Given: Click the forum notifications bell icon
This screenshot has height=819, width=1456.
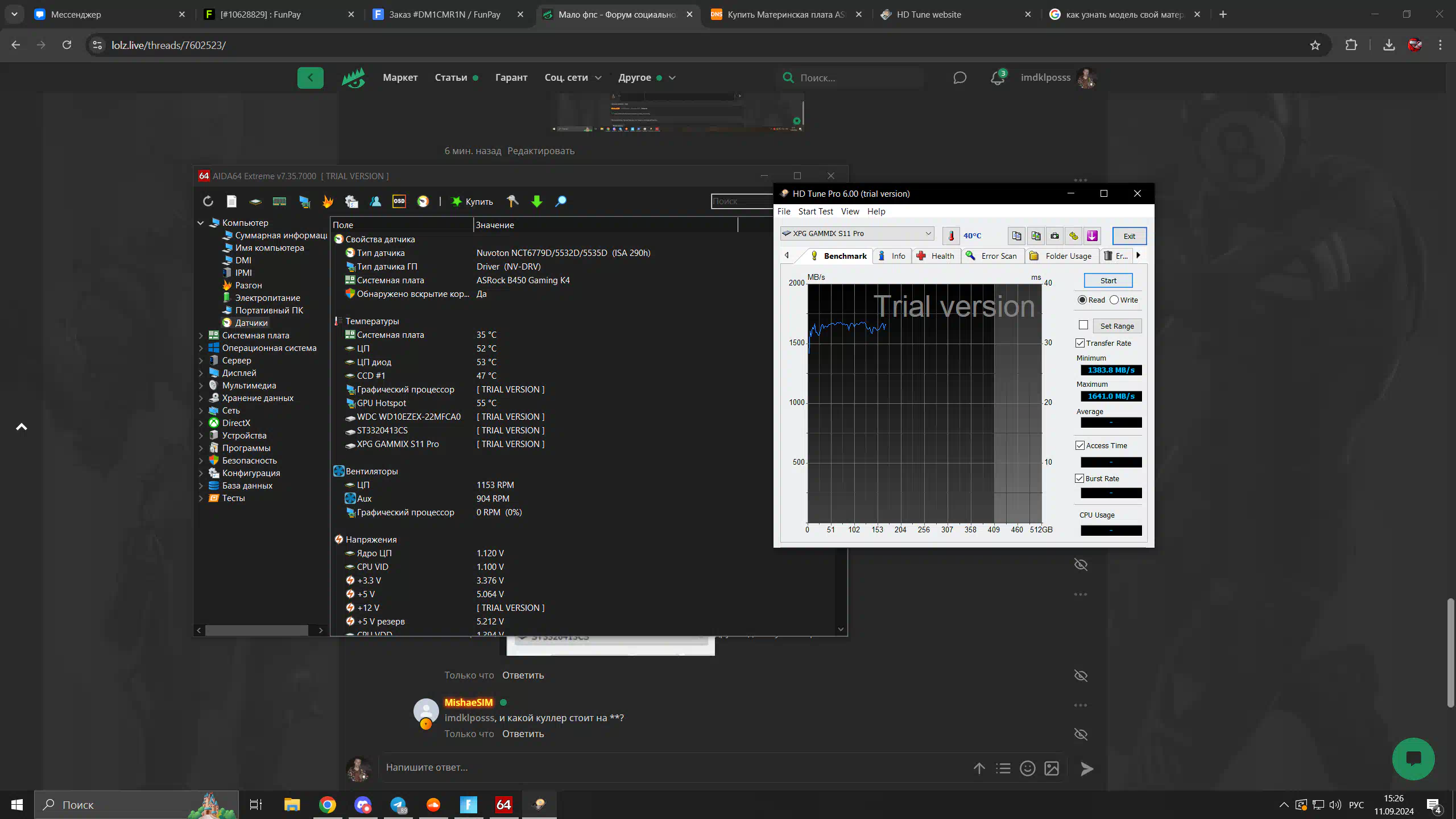Looking at the screenshot, I should tap(997, 78).
